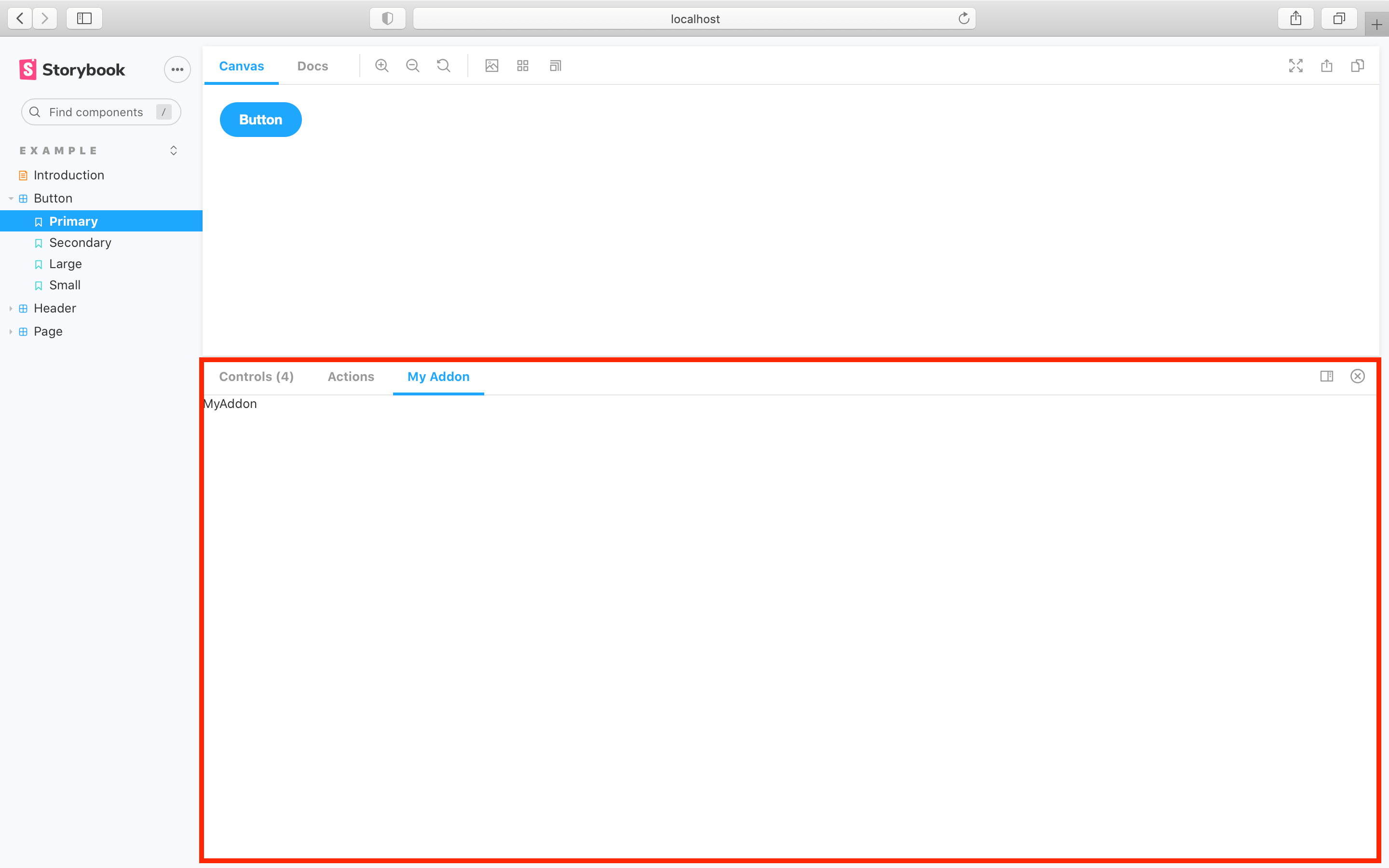Toggle the grid view icon on canvas
Viewport: 1389px width, 868px height.
coord(523,66)
